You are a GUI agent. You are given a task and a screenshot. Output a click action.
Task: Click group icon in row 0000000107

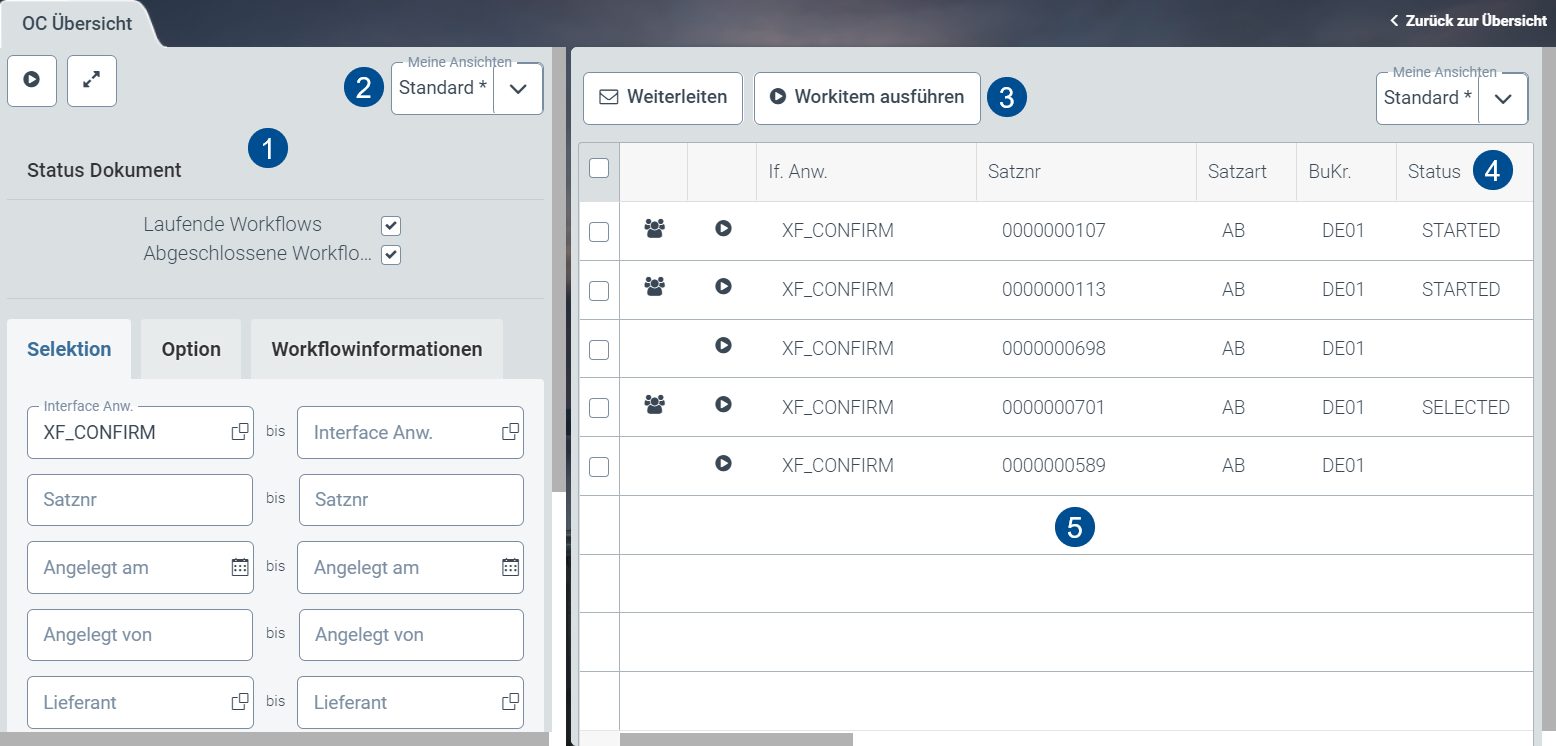click(x=654, y=229)
